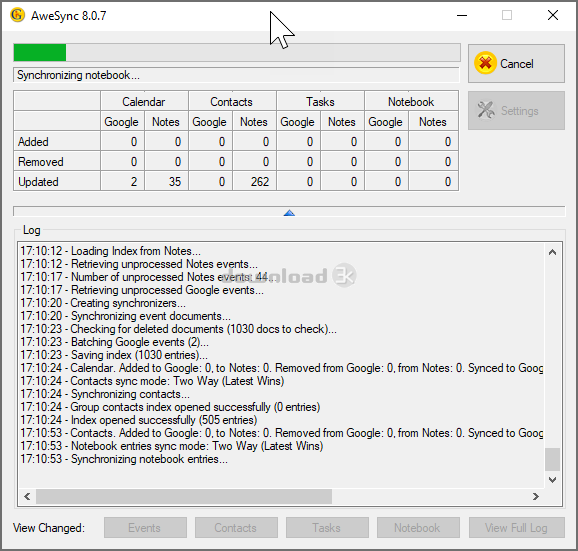
Task: View changed Contacts button
Action: (236, 527)
